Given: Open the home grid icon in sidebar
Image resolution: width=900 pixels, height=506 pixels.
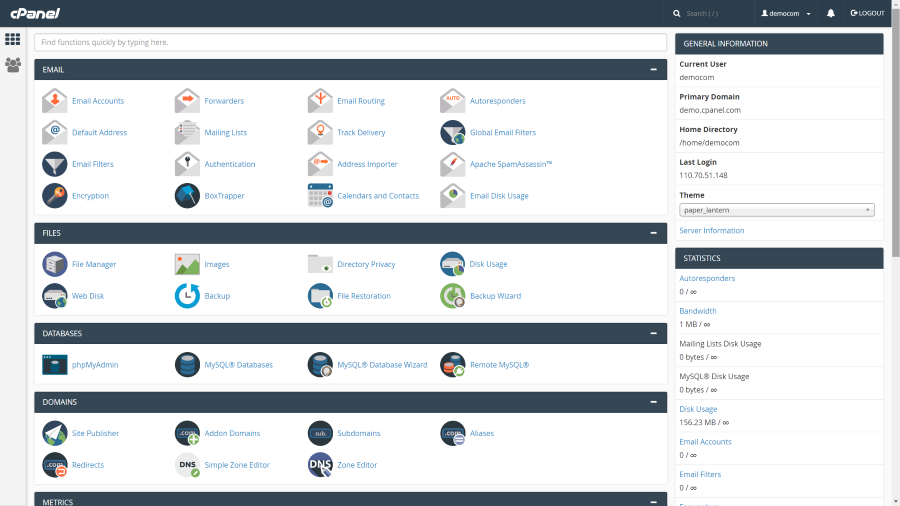Looking at the screenshot, I should coord(13,39).
